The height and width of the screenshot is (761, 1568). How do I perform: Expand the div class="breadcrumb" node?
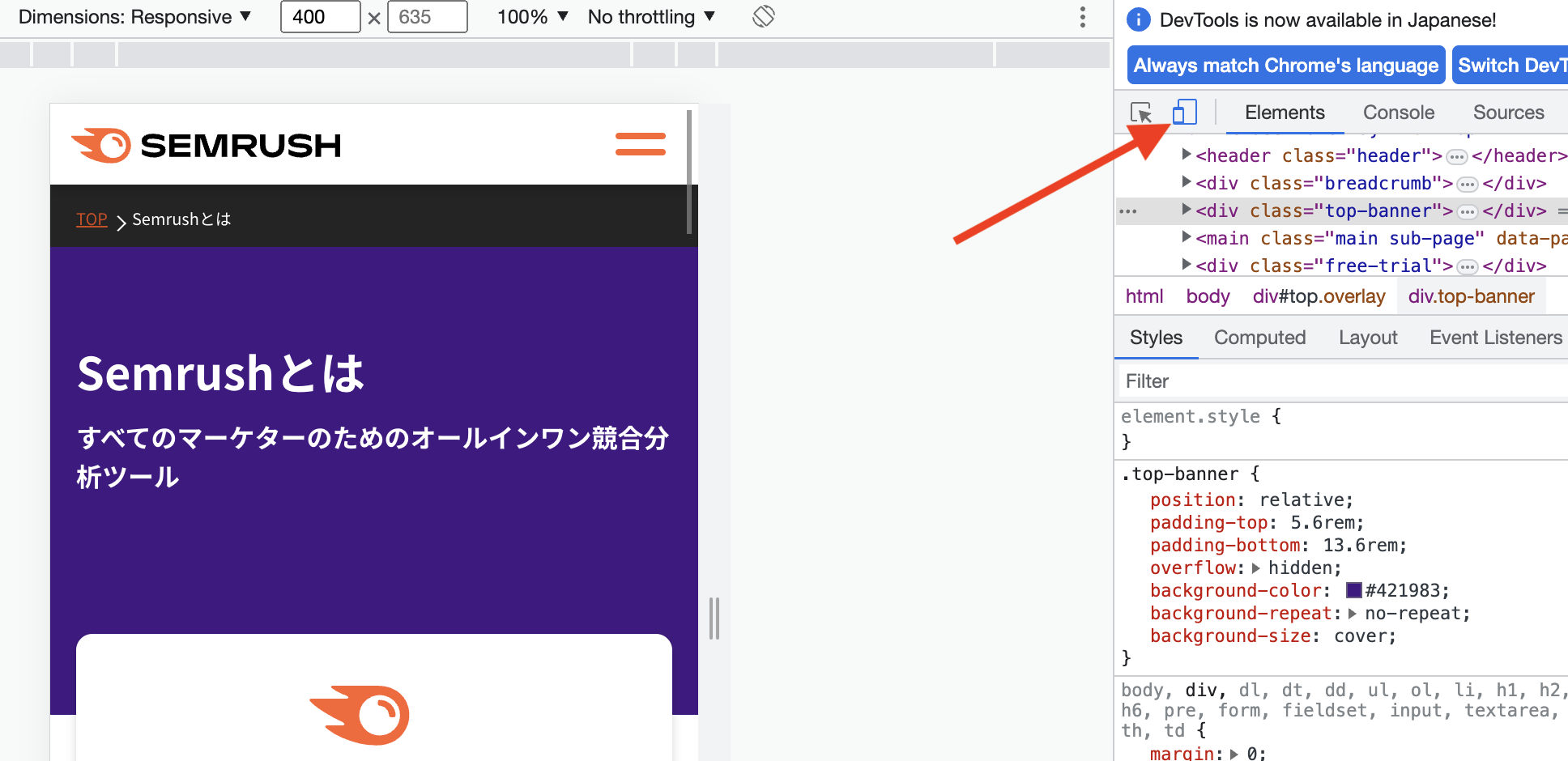1187,182
